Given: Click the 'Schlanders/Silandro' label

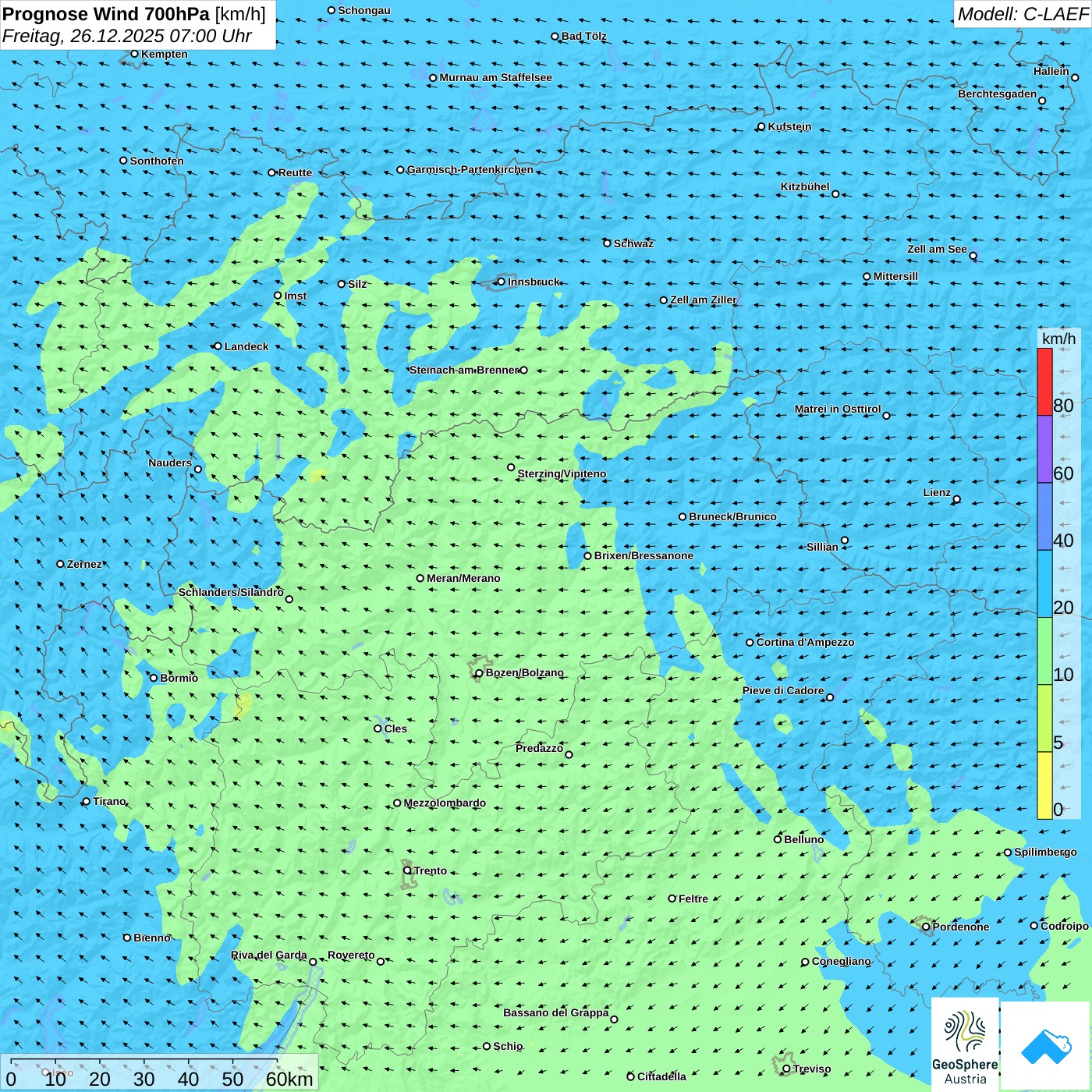Looking at the screenshot, I should 231,592.
